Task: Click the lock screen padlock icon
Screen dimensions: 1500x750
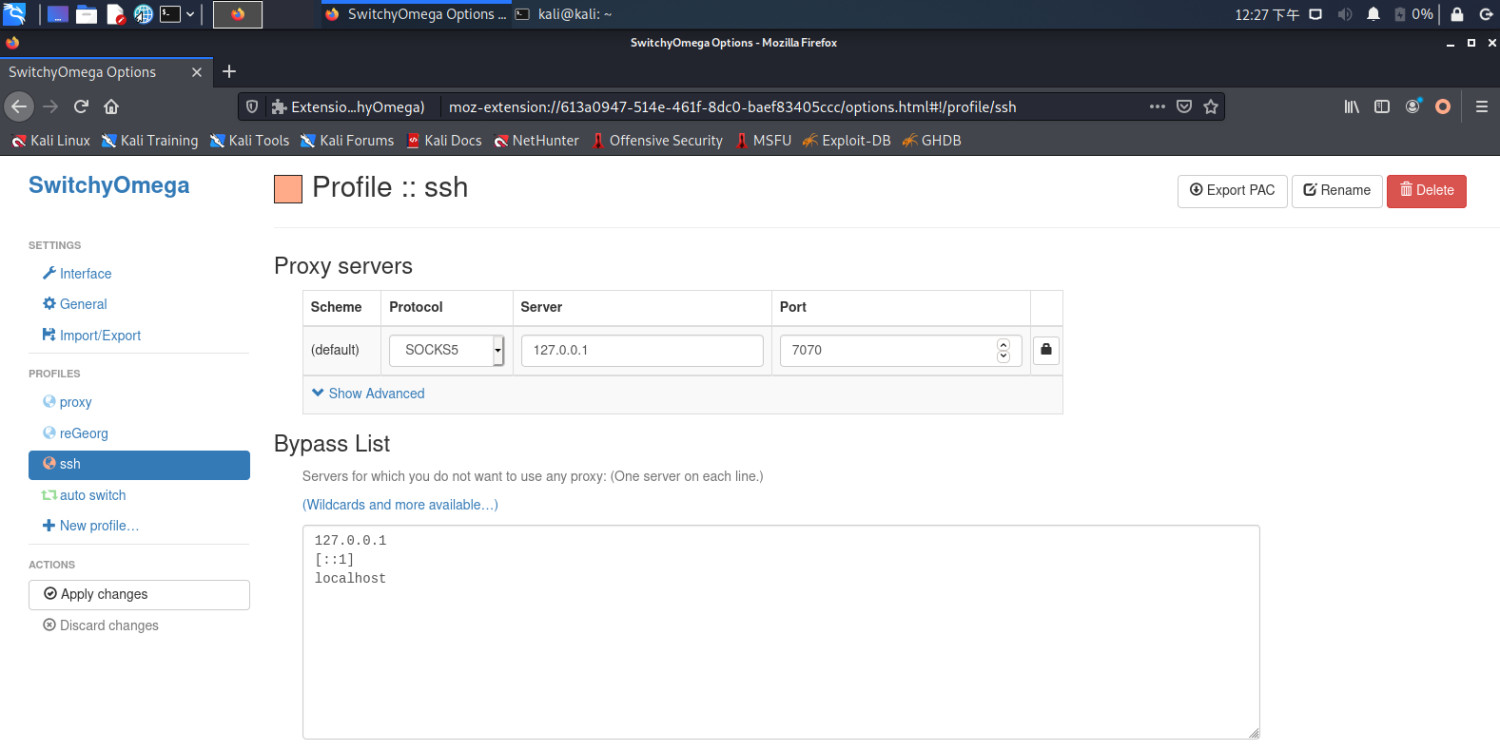Action: [x=1457, y=14]
